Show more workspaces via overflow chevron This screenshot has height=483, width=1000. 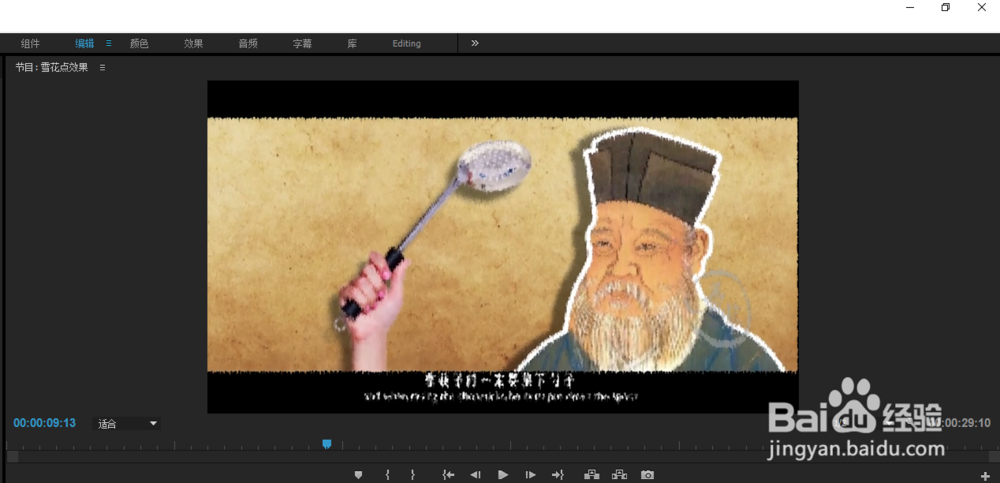click(x=474, y=43)
